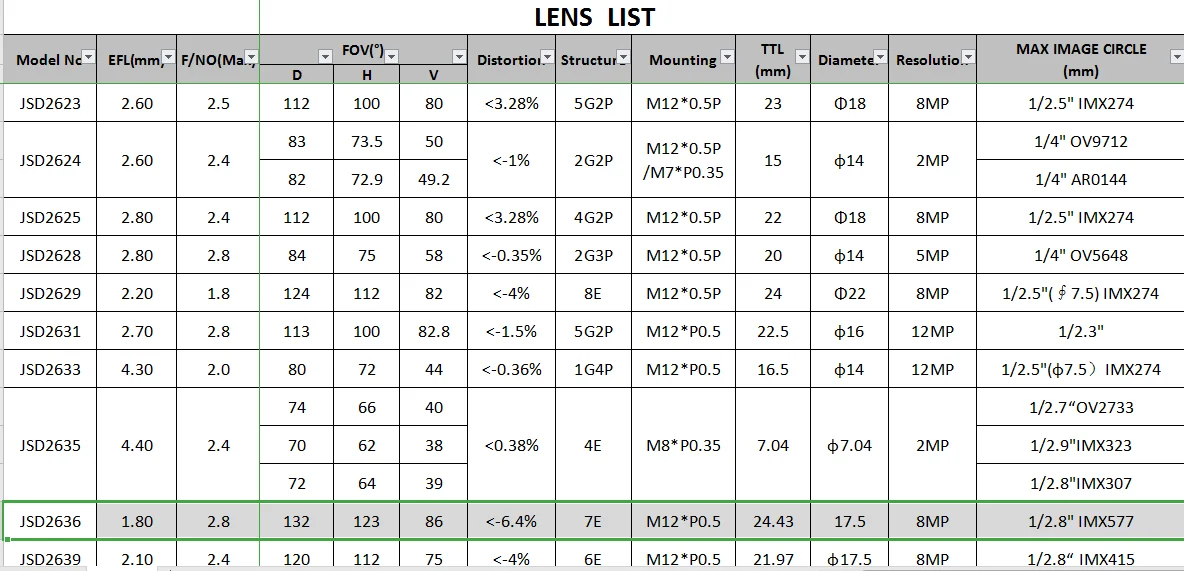Select the 1/2.3" image circle cell
The width and height of the screenshot is (1184, 571).
1079,331
